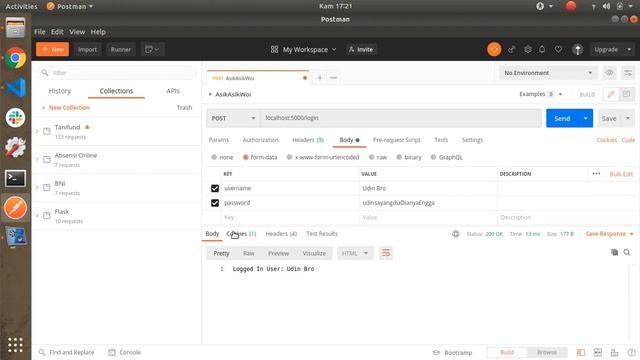Image resolution: width=640 pixels, height=360 pixels.
Task: Copy response body to clipboard icon
Action: click(614, 252)
